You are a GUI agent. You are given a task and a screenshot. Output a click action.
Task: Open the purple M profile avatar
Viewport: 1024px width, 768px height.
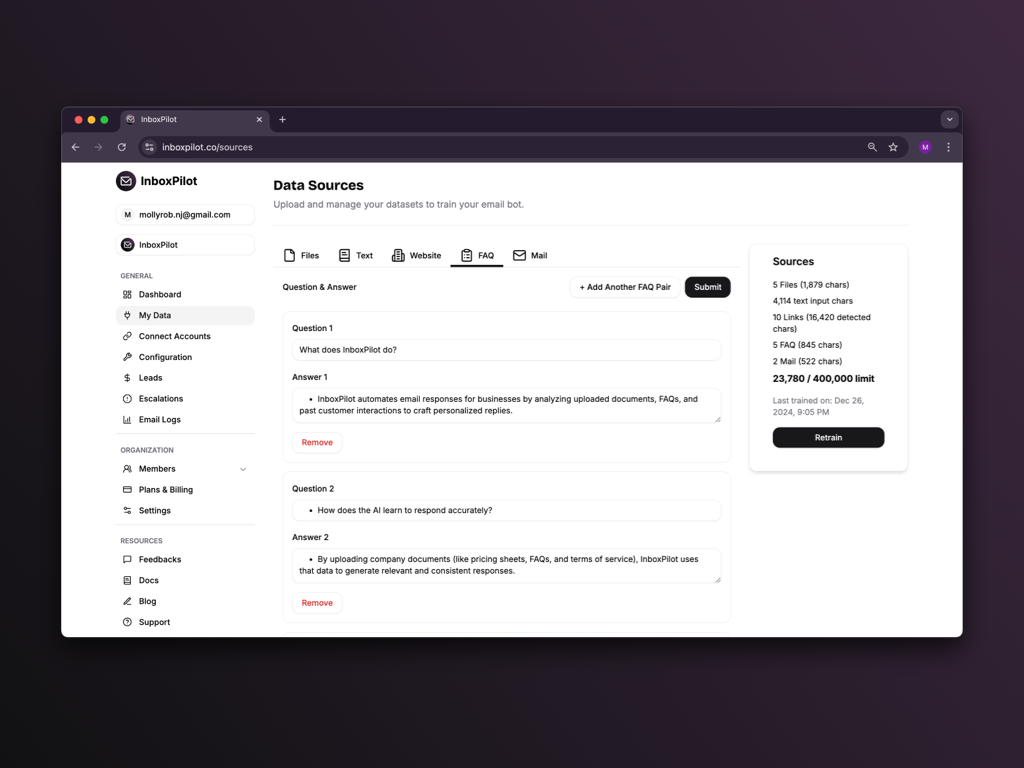coord(925,148)
